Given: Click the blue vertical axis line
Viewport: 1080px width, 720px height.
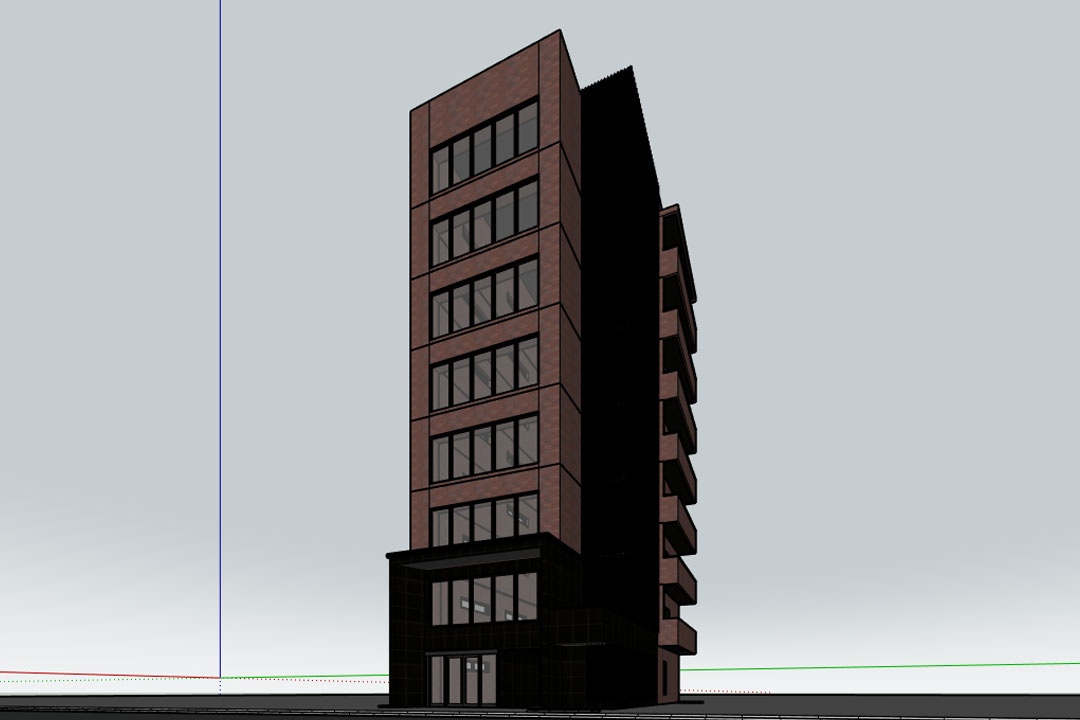Looking at the screenshot, I should (220, 300).
